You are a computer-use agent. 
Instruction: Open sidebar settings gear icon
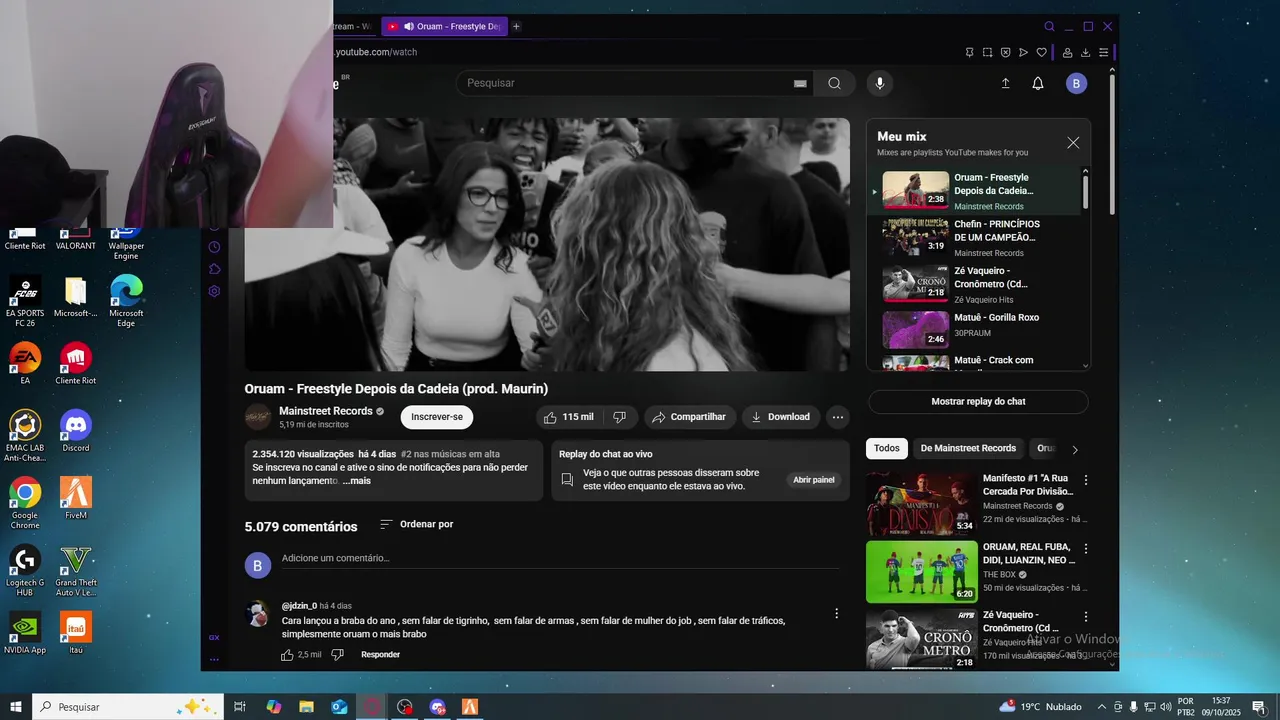pyautogui.click(x=214, y=291)
